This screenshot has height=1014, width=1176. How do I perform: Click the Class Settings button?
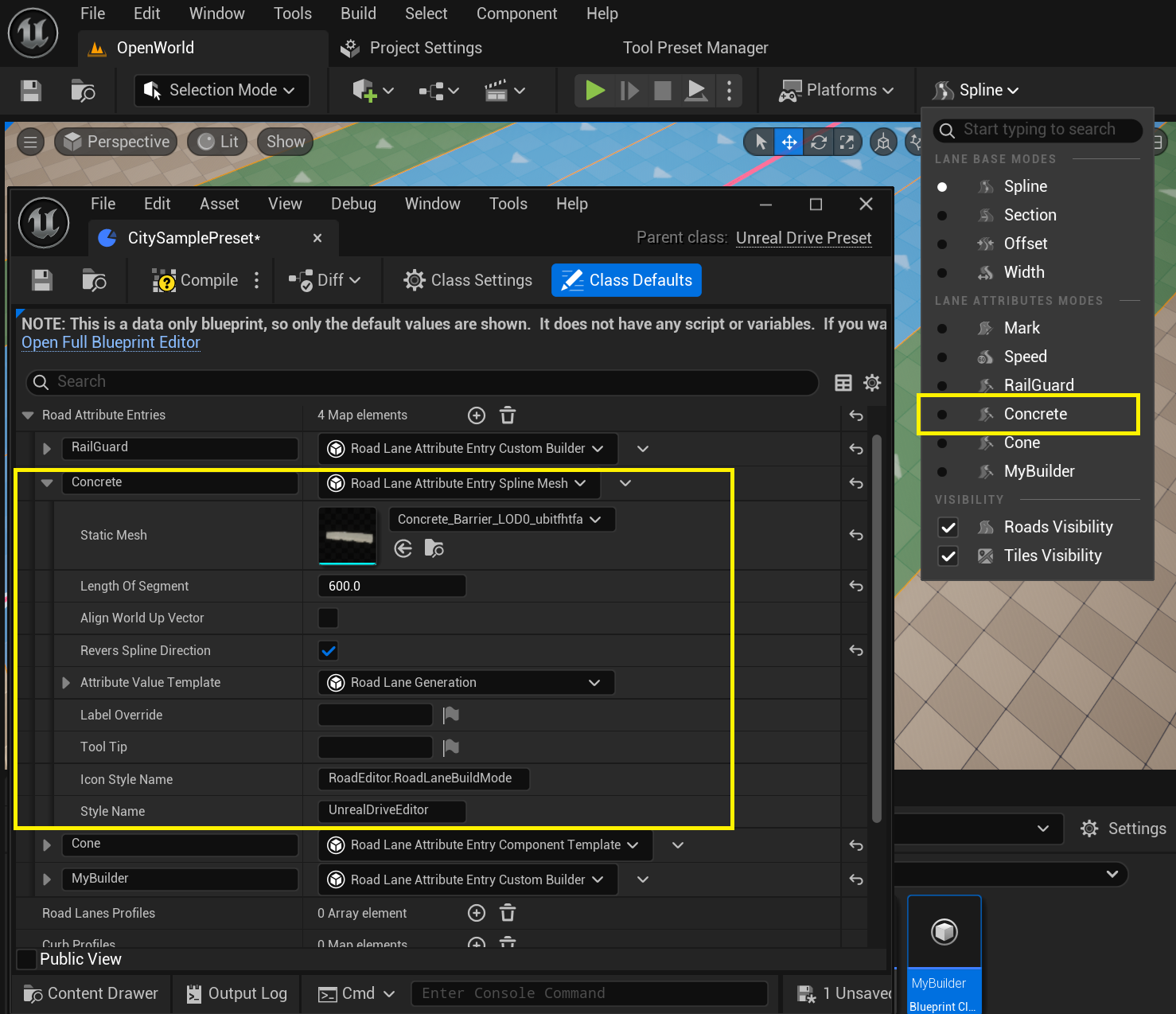(468, 280)
